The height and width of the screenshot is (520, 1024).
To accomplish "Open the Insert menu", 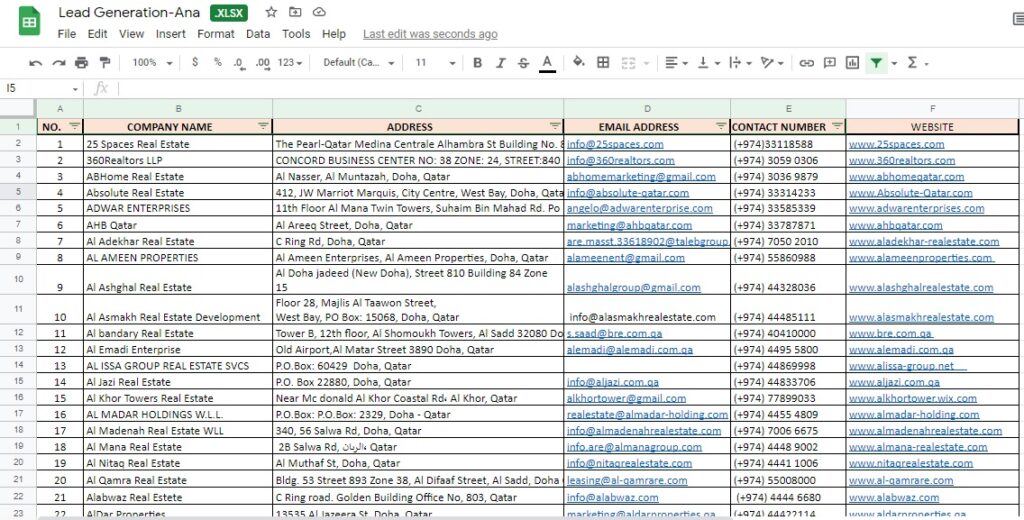I will 170,34.
